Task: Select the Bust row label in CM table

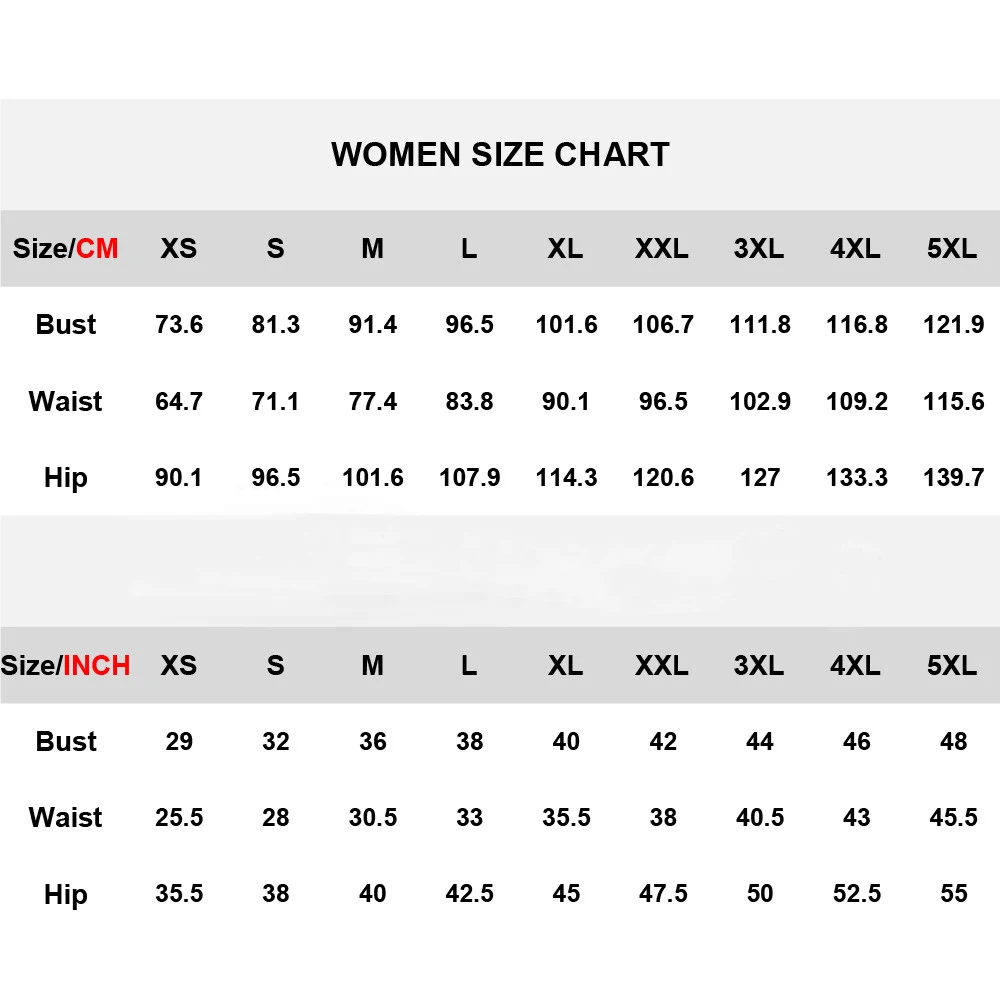Action: click(66, 325)
